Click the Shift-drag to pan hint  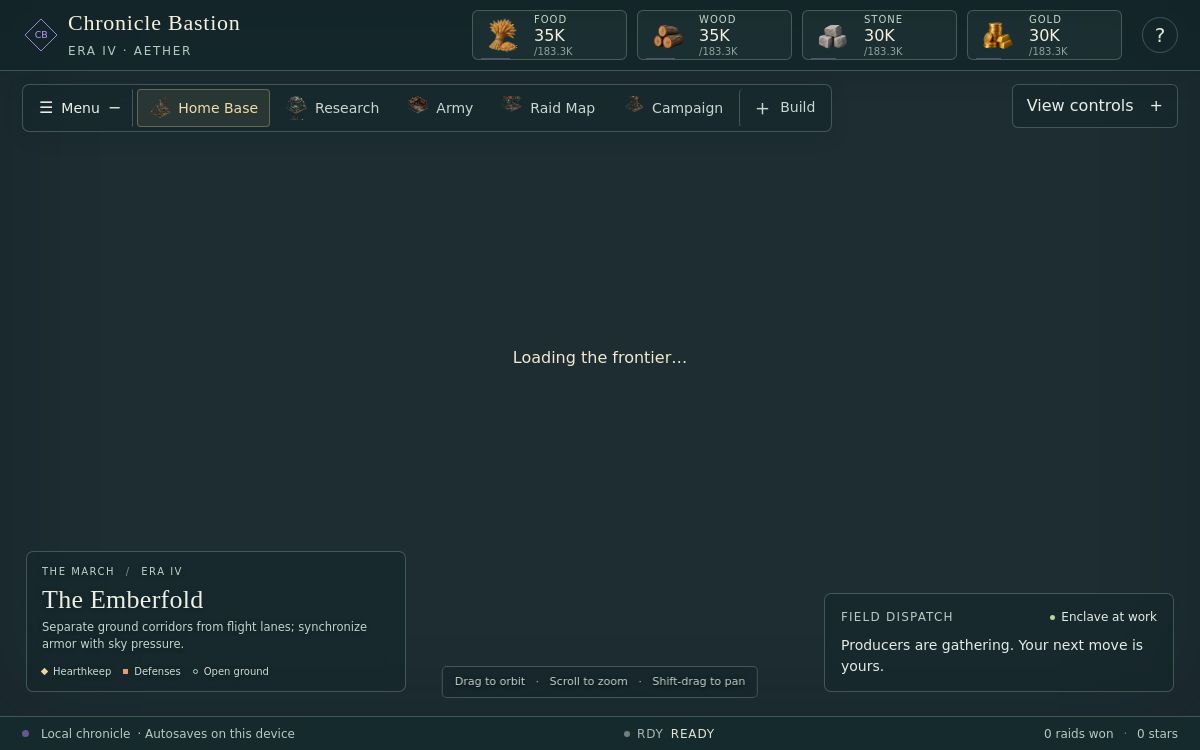(x=699, y=681)
